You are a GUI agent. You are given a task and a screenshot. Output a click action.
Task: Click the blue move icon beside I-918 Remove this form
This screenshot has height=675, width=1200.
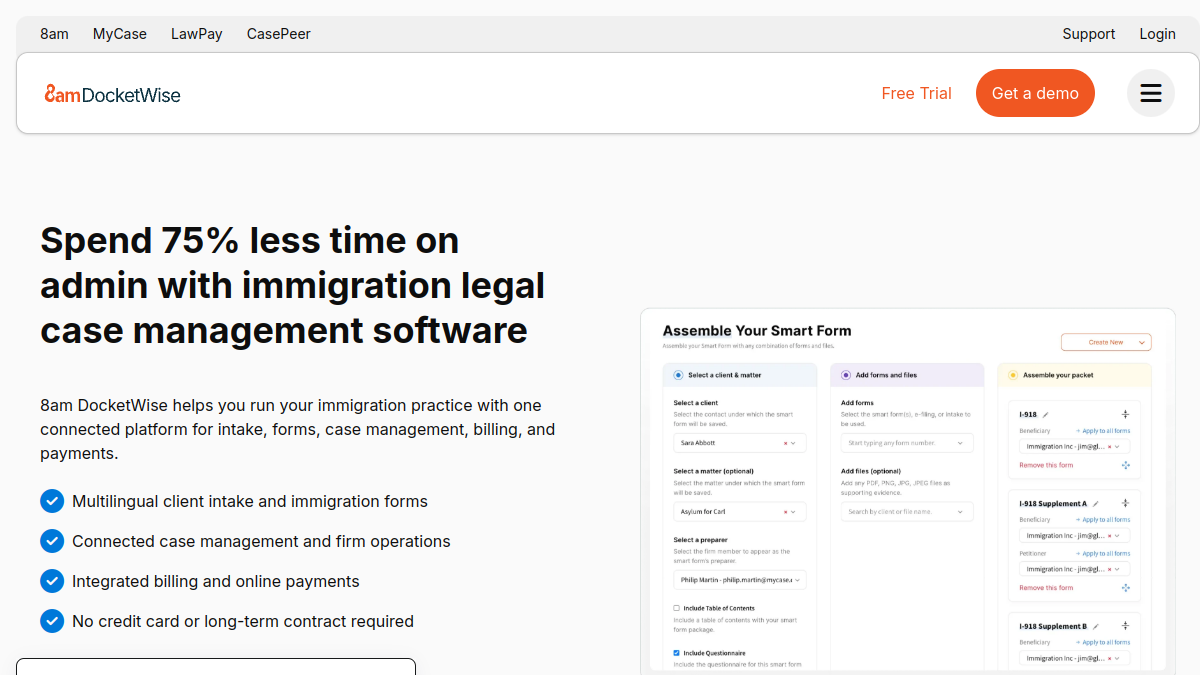click(1125, 465)
